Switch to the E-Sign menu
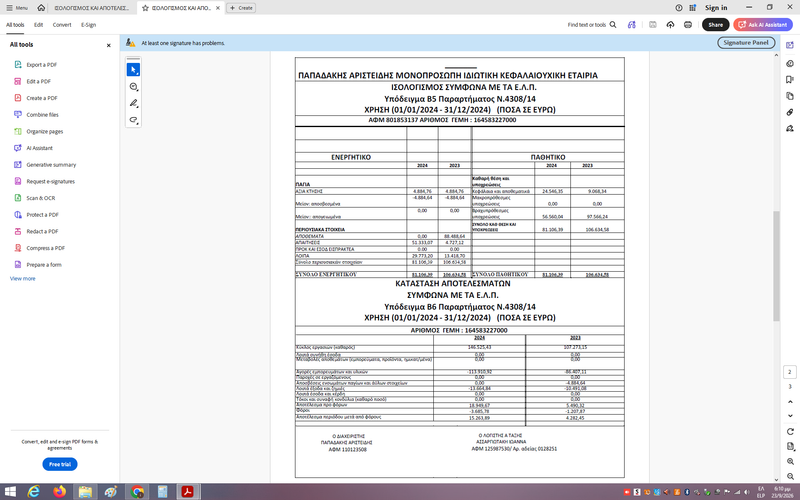800x500 pixels. [x=88, y=24]
